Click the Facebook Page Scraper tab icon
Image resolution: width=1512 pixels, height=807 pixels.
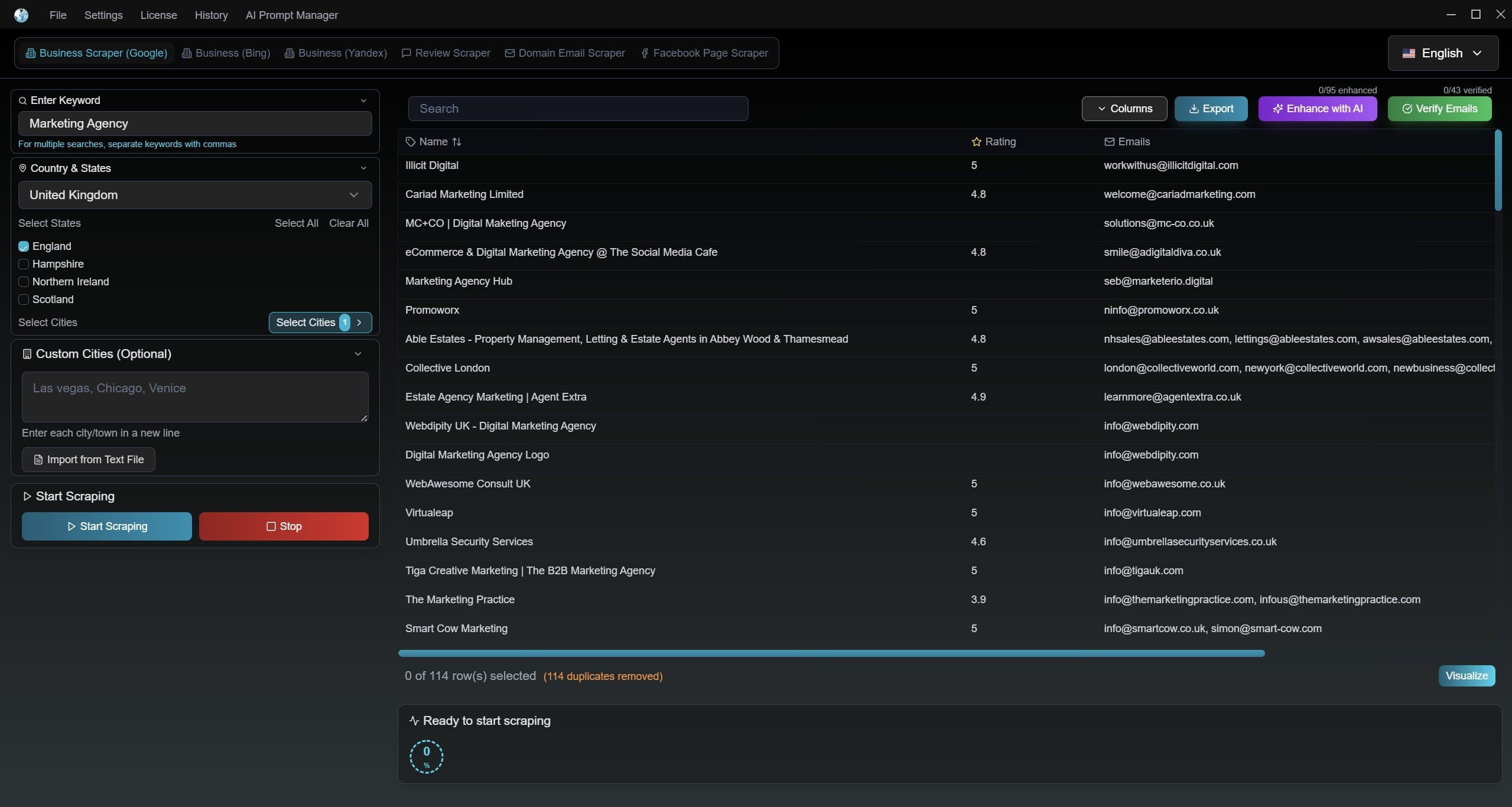[645, 53]
